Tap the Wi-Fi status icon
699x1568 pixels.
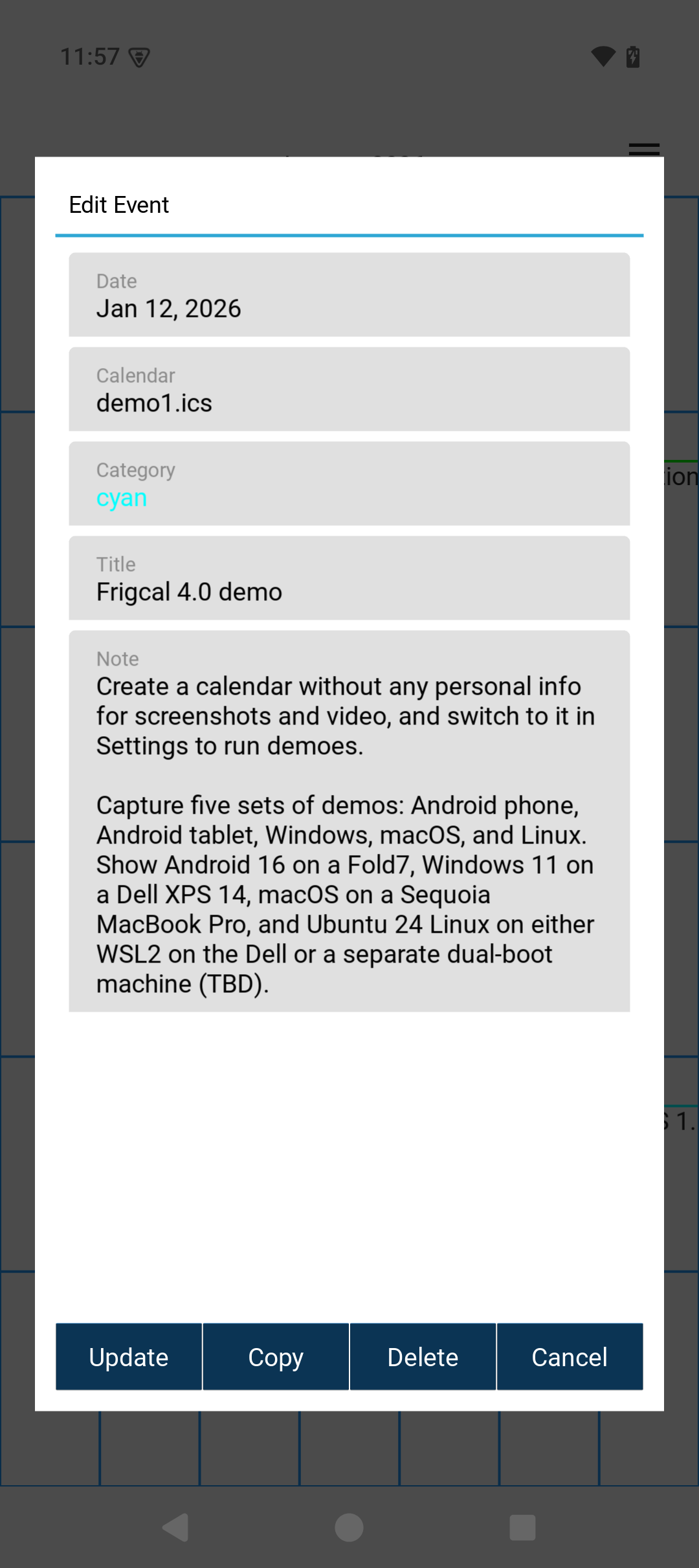point(603,57)
